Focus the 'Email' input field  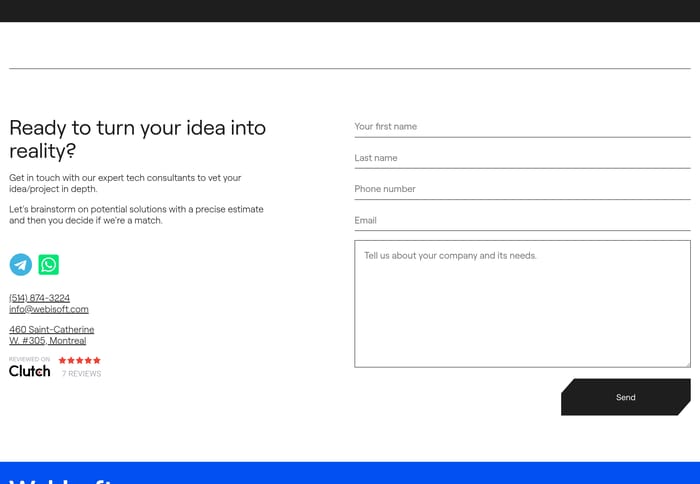click(x=522, y=220)
